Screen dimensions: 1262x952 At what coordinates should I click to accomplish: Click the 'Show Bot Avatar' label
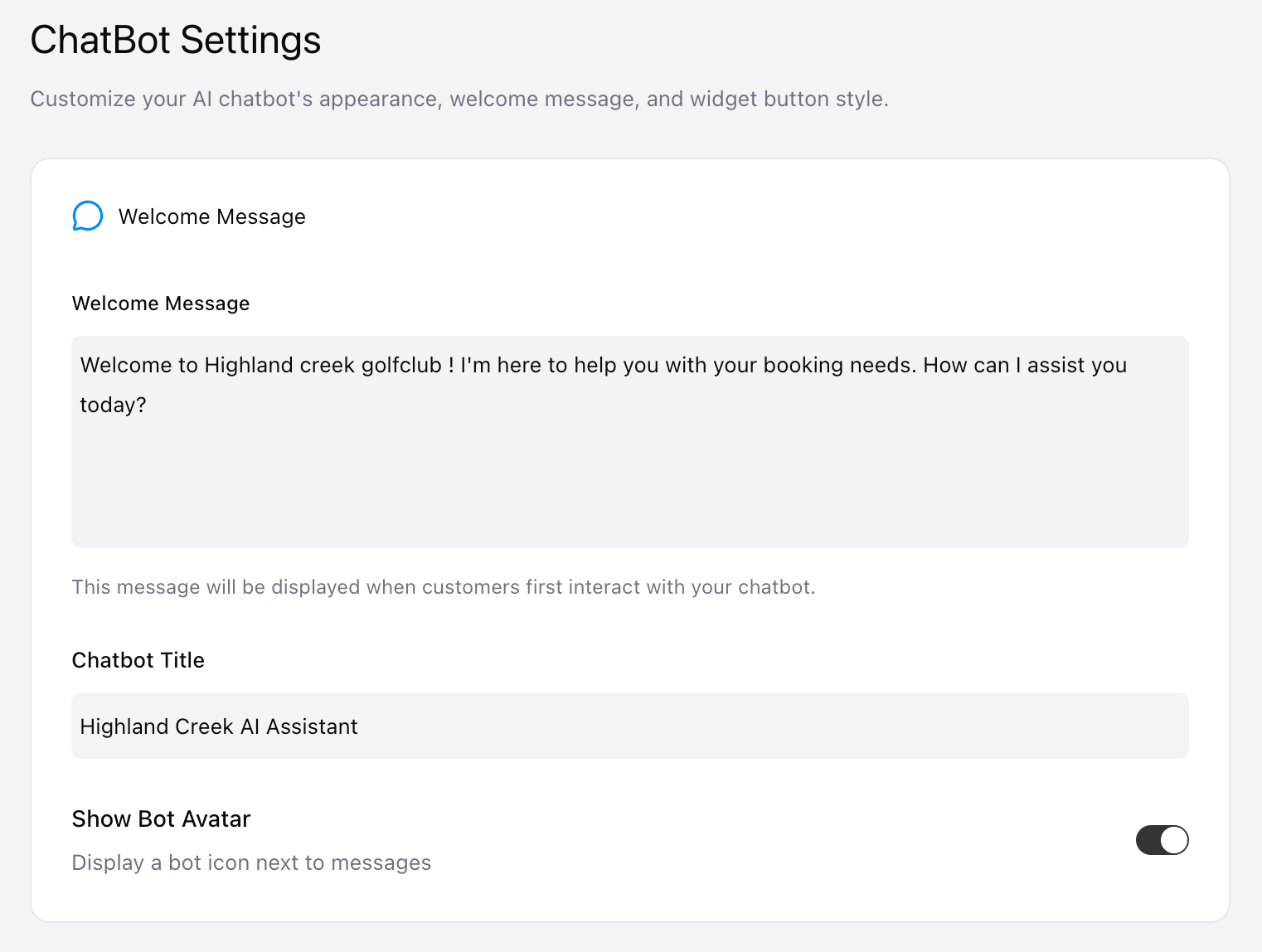(162, 818)
